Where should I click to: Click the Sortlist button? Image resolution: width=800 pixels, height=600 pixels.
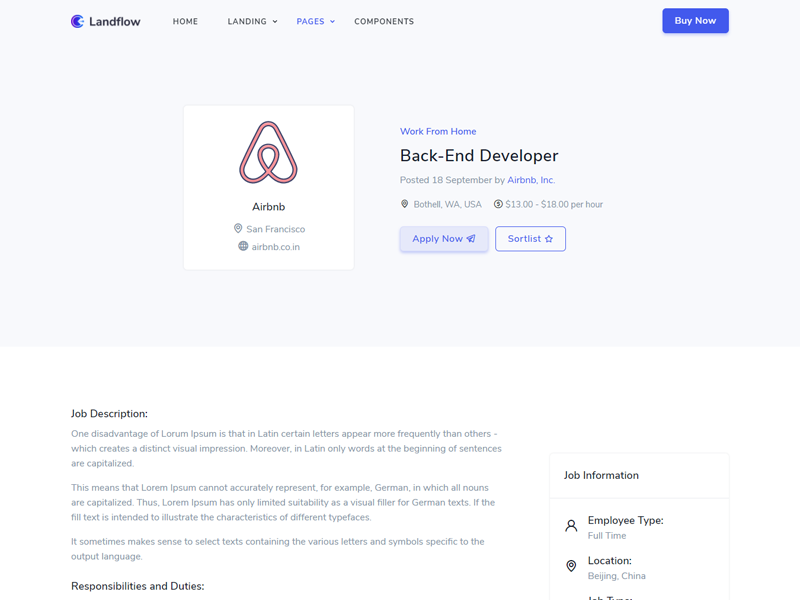[530, 239]
